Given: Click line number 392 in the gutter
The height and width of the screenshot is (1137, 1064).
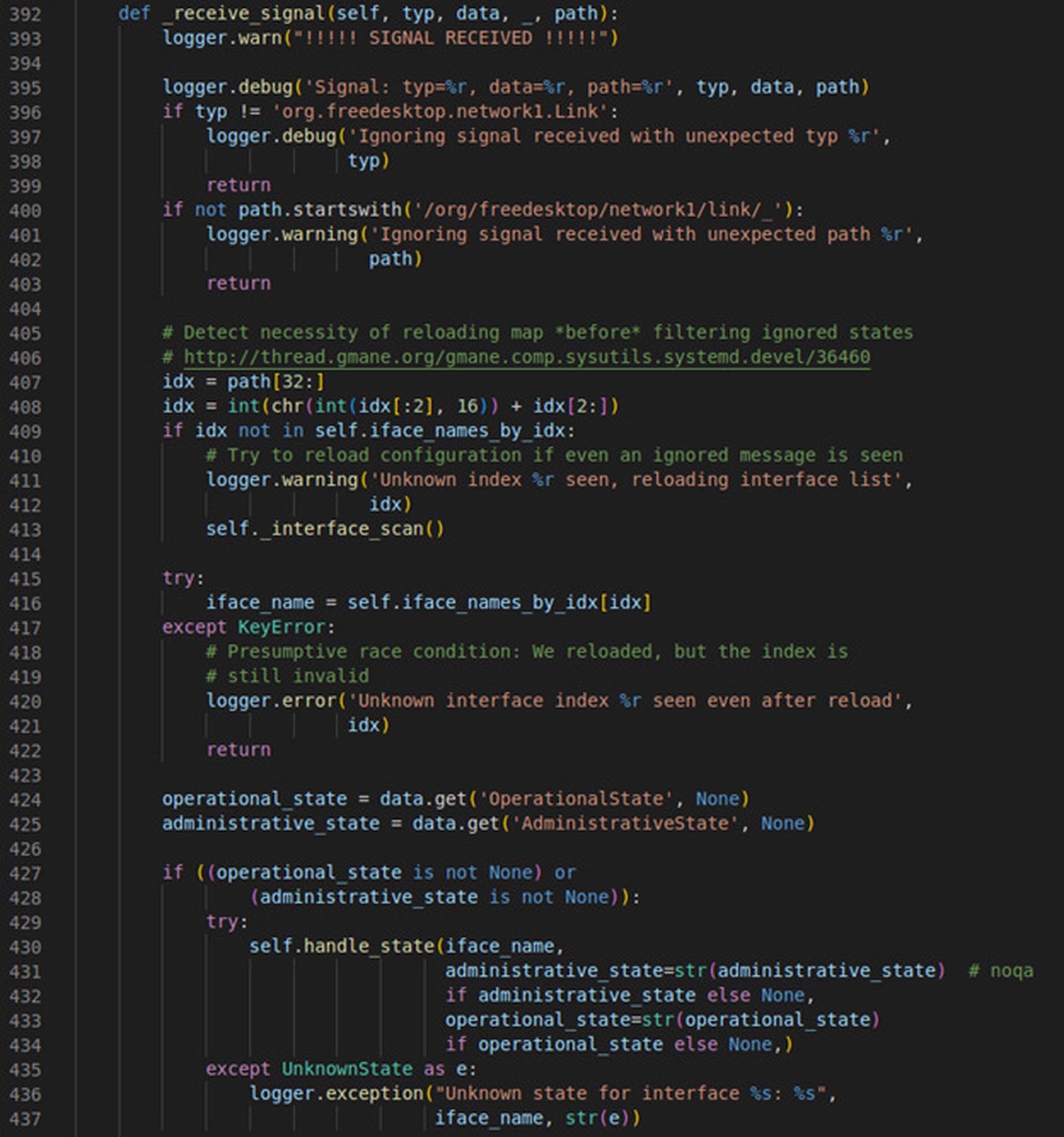Looking at the screenshot, I should (25, 14).
